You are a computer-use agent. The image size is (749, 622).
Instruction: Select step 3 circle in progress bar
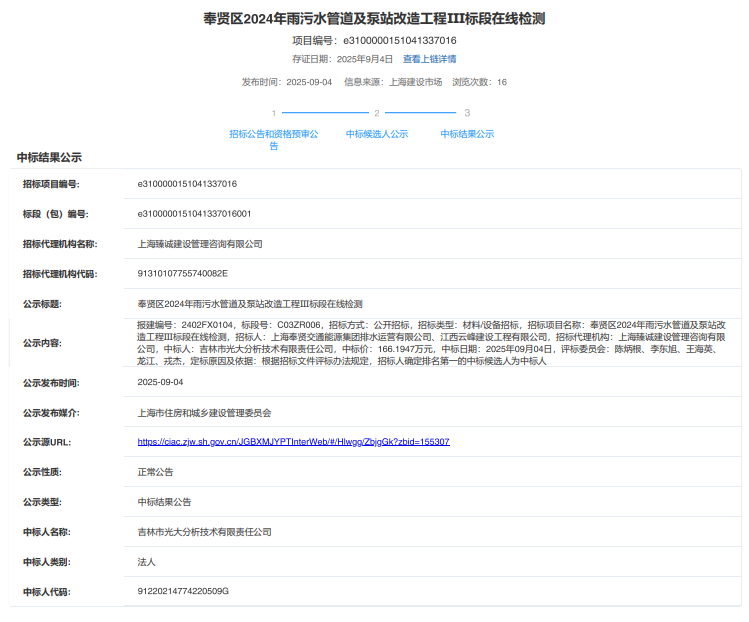pyautogui.click(x=467, y=113)
